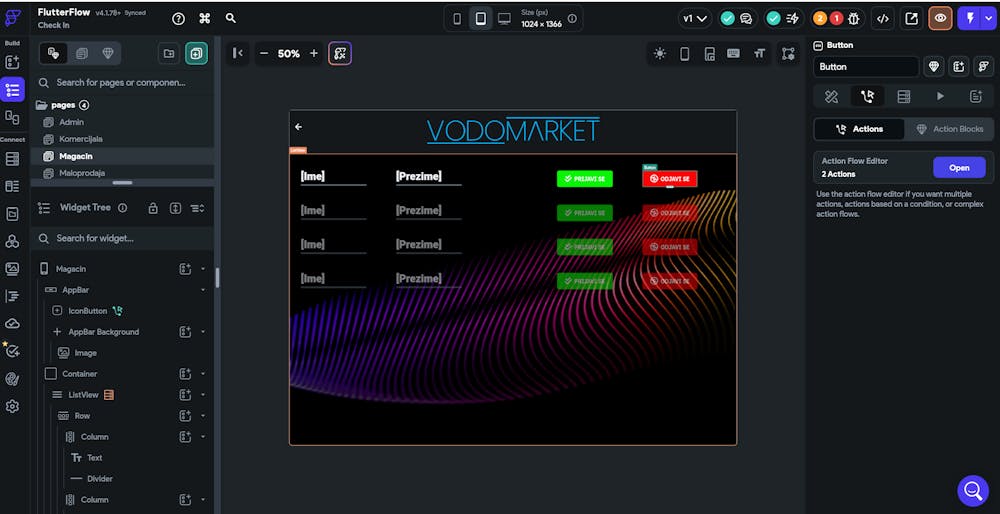
Task: Open the FlutterFlow logo home menu
Action: 12,18
